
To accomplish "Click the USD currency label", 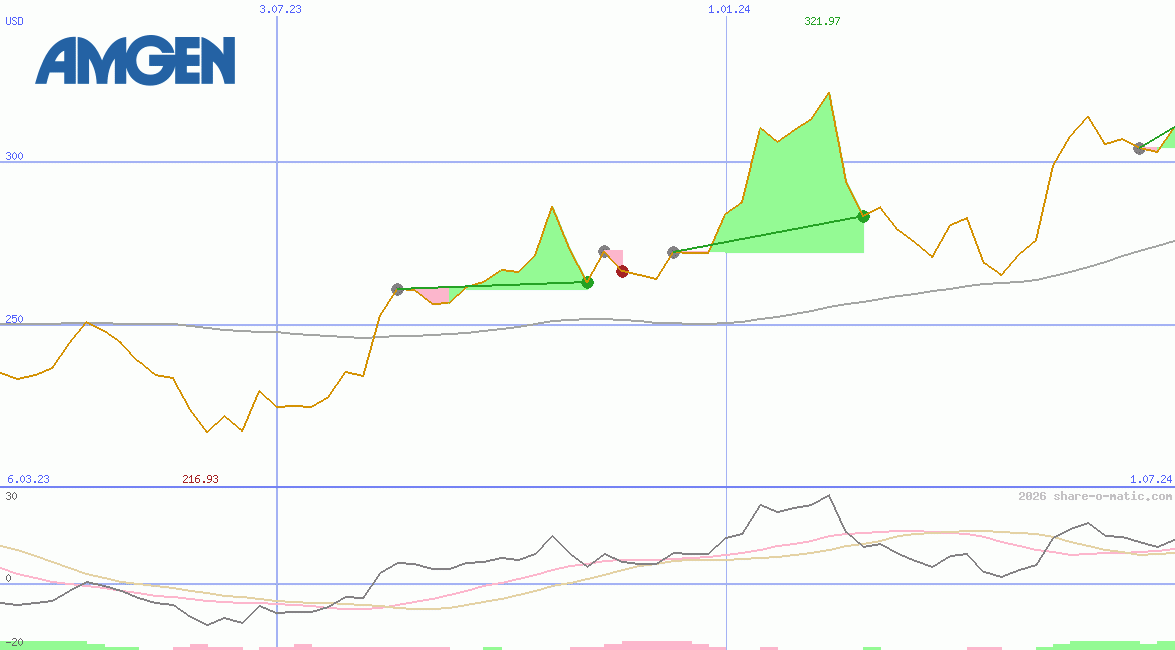I will coord(13,22).
